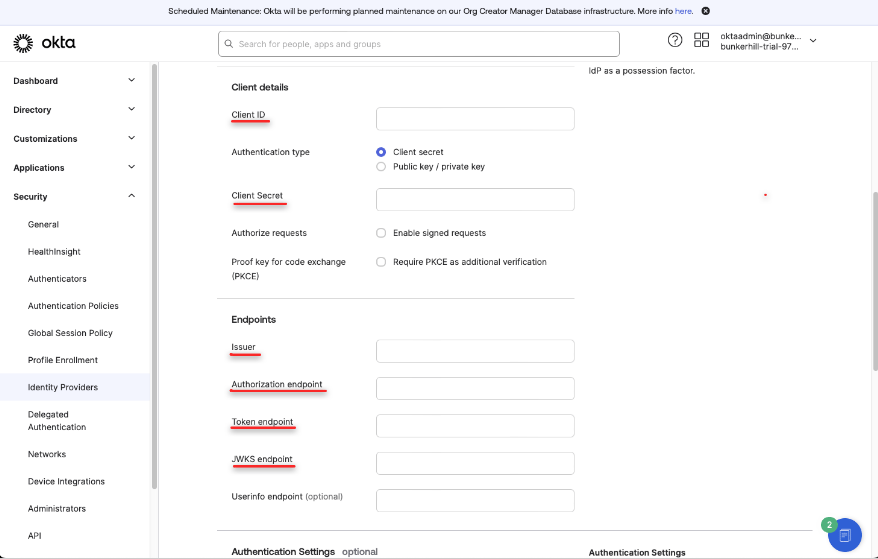
Task: Open the help question mark icon
Action: click(x=675, y=40)
